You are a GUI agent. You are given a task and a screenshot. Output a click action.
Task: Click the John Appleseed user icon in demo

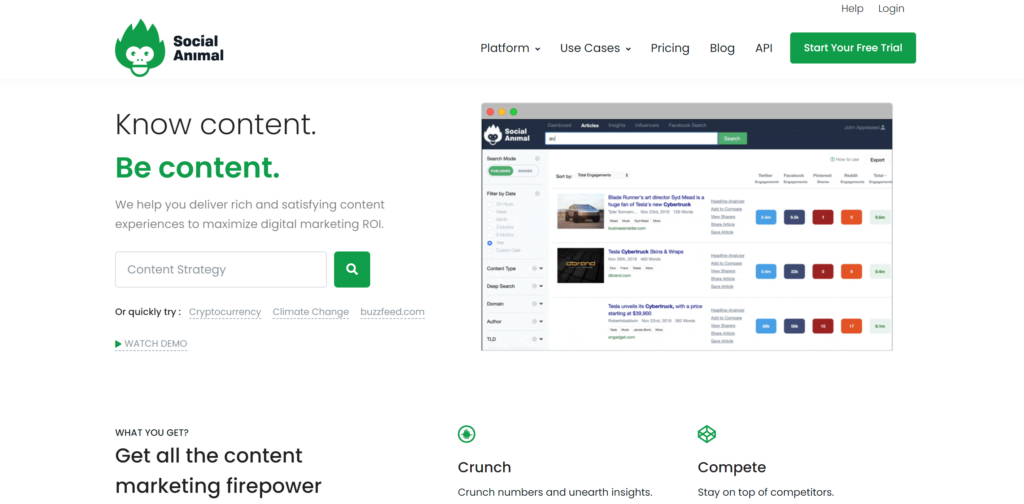pyautogui.click(x=883, y=127)
